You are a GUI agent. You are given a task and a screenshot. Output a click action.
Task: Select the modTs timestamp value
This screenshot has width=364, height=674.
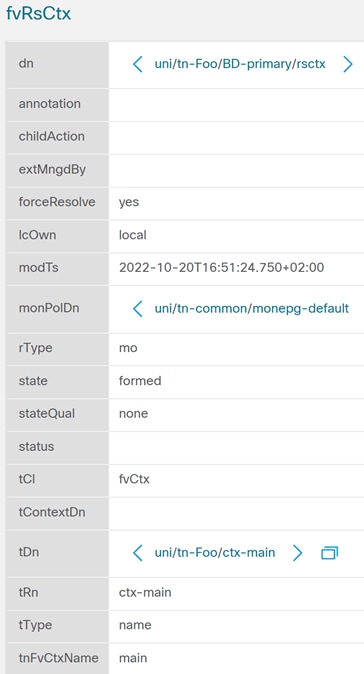(221, 268)
